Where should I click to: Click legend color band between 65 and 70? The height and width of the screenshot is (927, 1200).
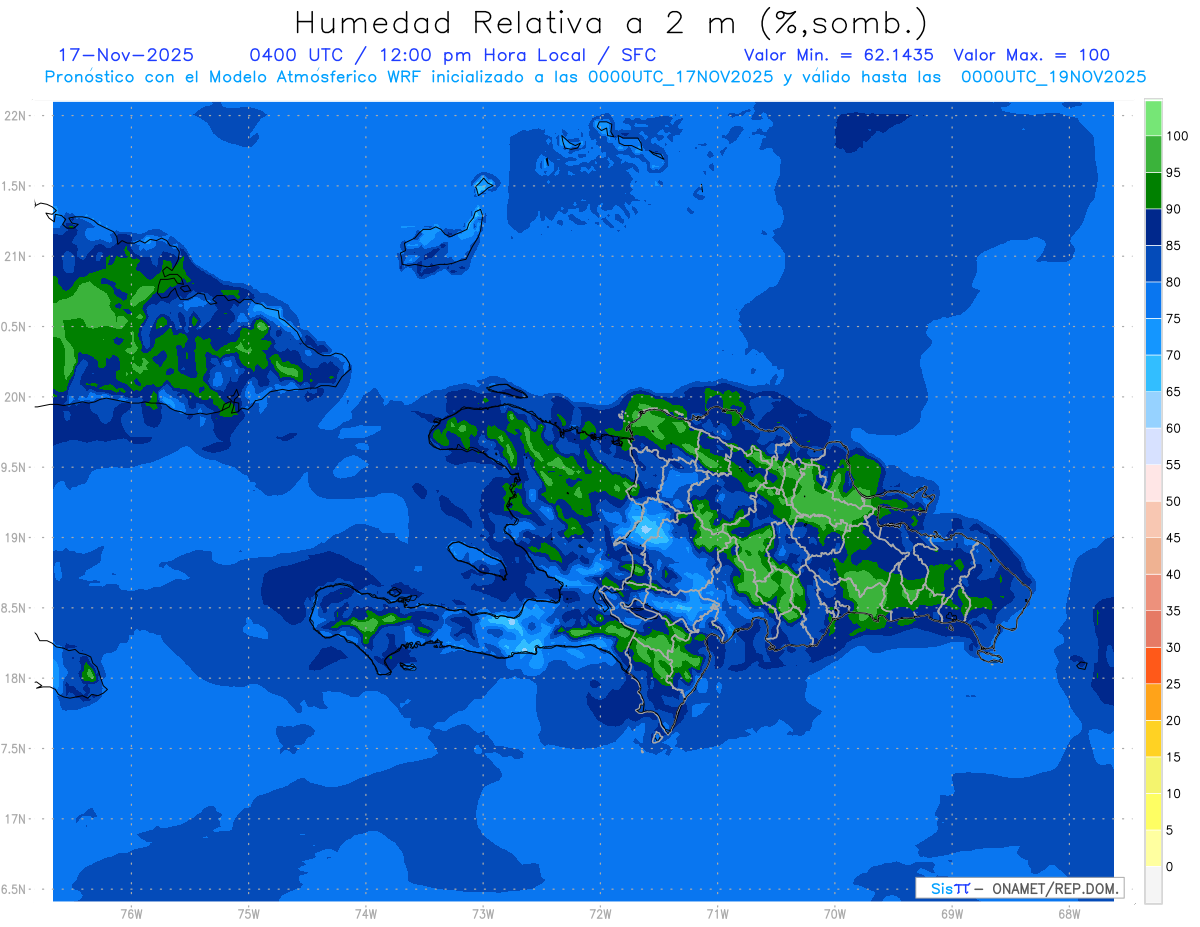pos(1153,373)
